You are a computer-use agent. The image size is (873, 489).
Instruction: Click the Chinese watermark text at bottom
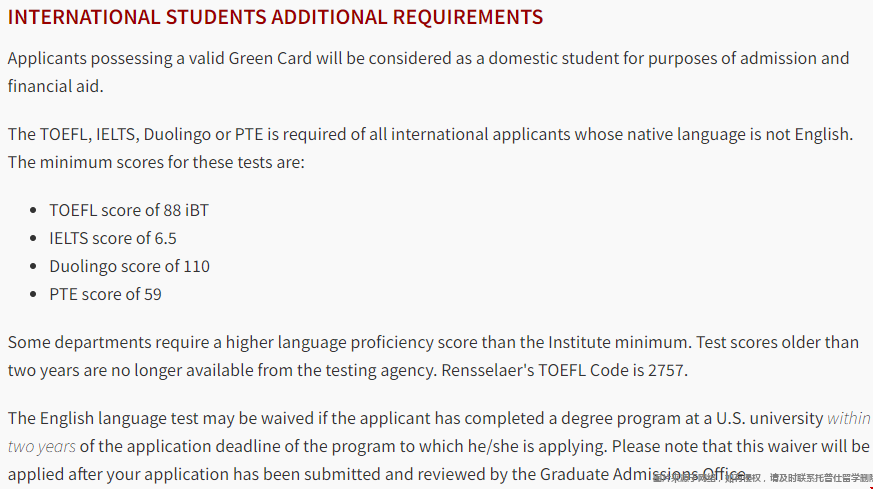tap(763, 478)
